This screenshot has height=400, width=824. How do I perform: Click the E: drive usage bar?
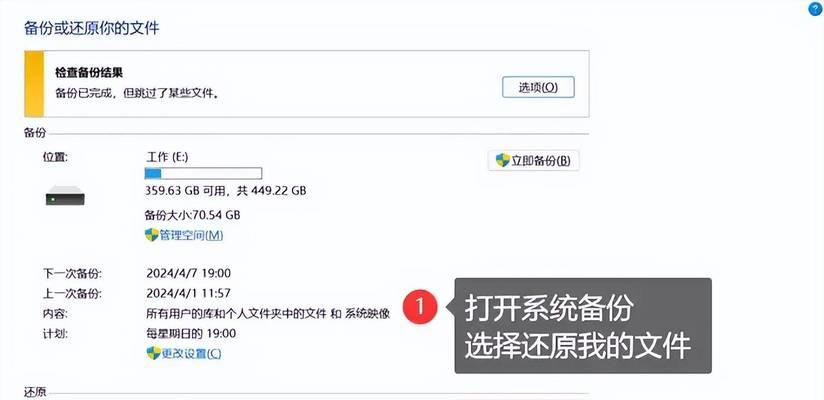pyautogui.click(x=203, y=173)
